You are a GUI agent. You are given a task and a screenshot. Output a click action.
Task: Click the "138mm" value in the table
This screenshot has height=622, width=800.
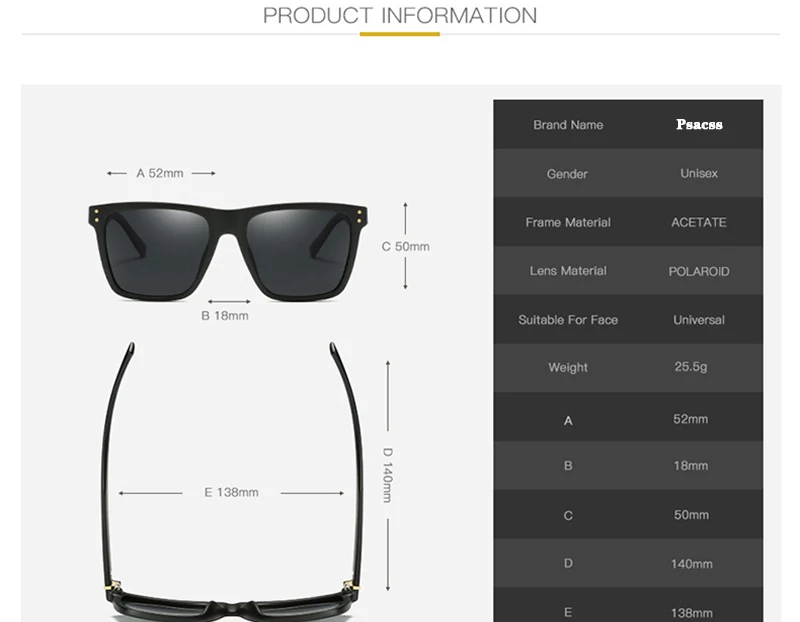(691, 613)
